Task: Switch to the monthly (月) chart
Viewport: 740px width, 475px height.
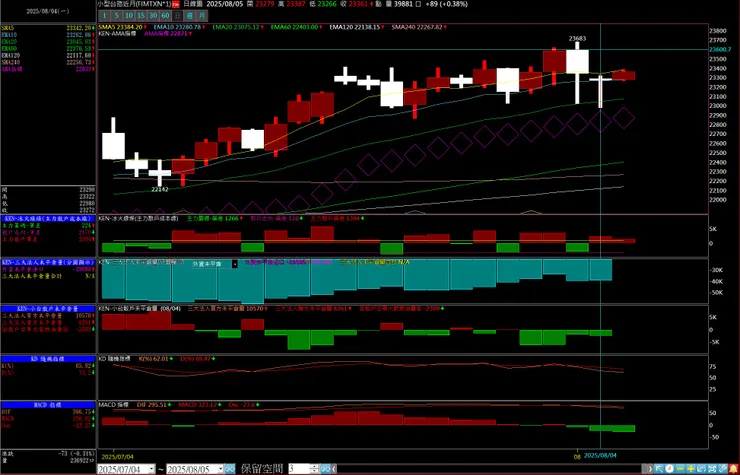Action: click(202, 16)
